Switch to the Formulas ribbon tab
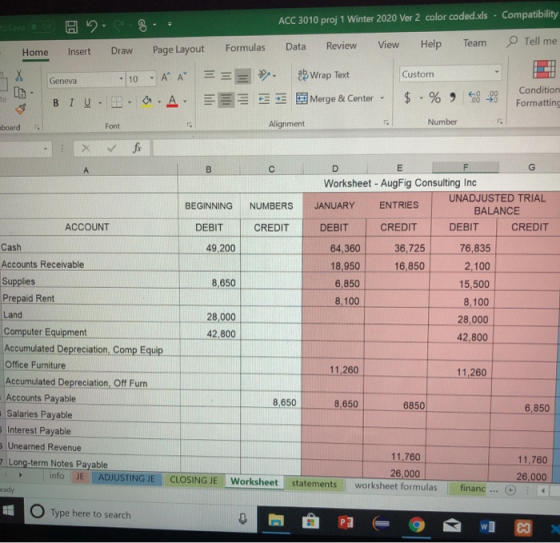 click(x=245, y=48)
